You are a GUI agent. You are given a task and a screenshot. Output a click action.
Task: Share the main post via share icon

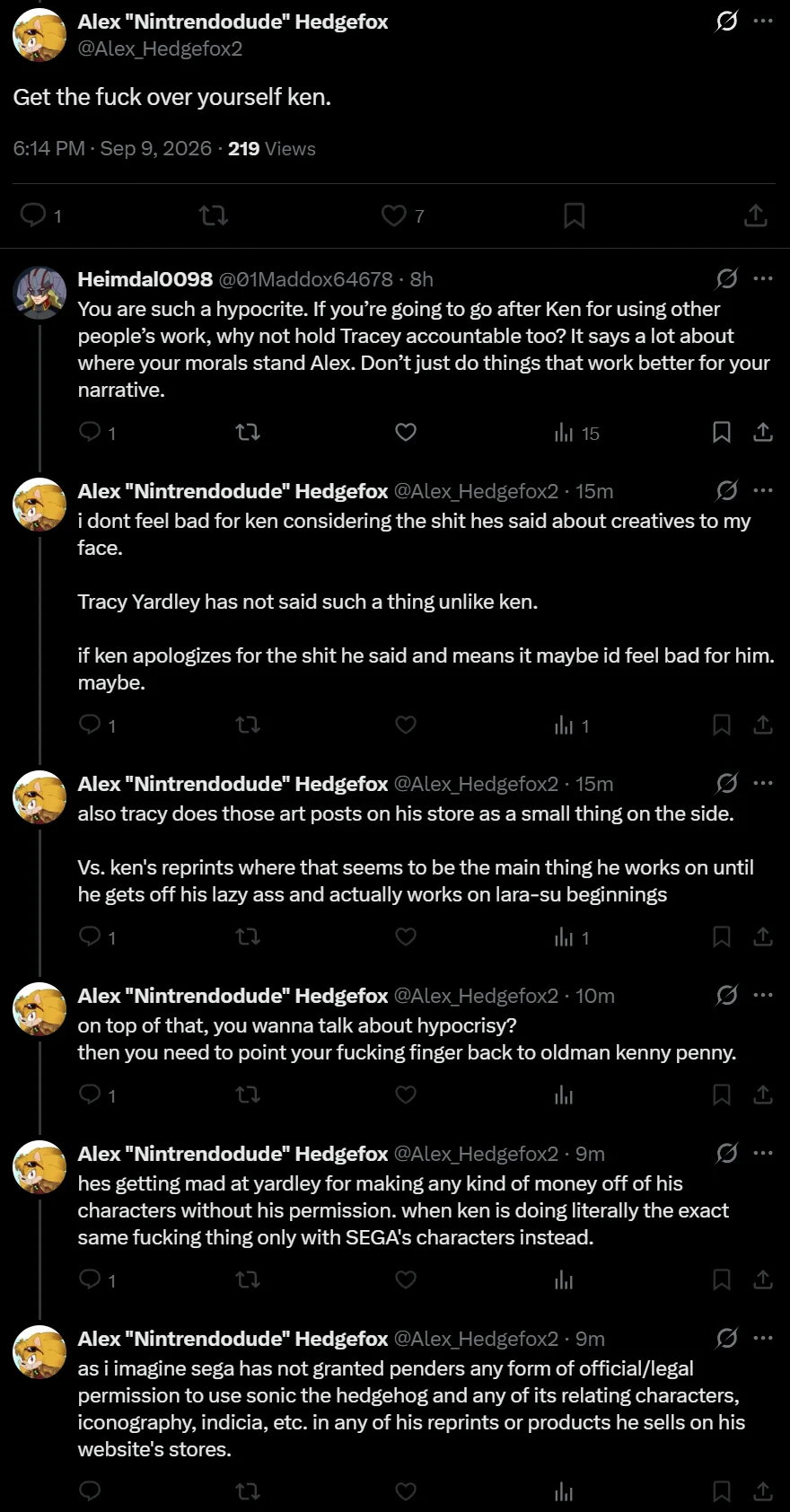(x=756, y=215)
